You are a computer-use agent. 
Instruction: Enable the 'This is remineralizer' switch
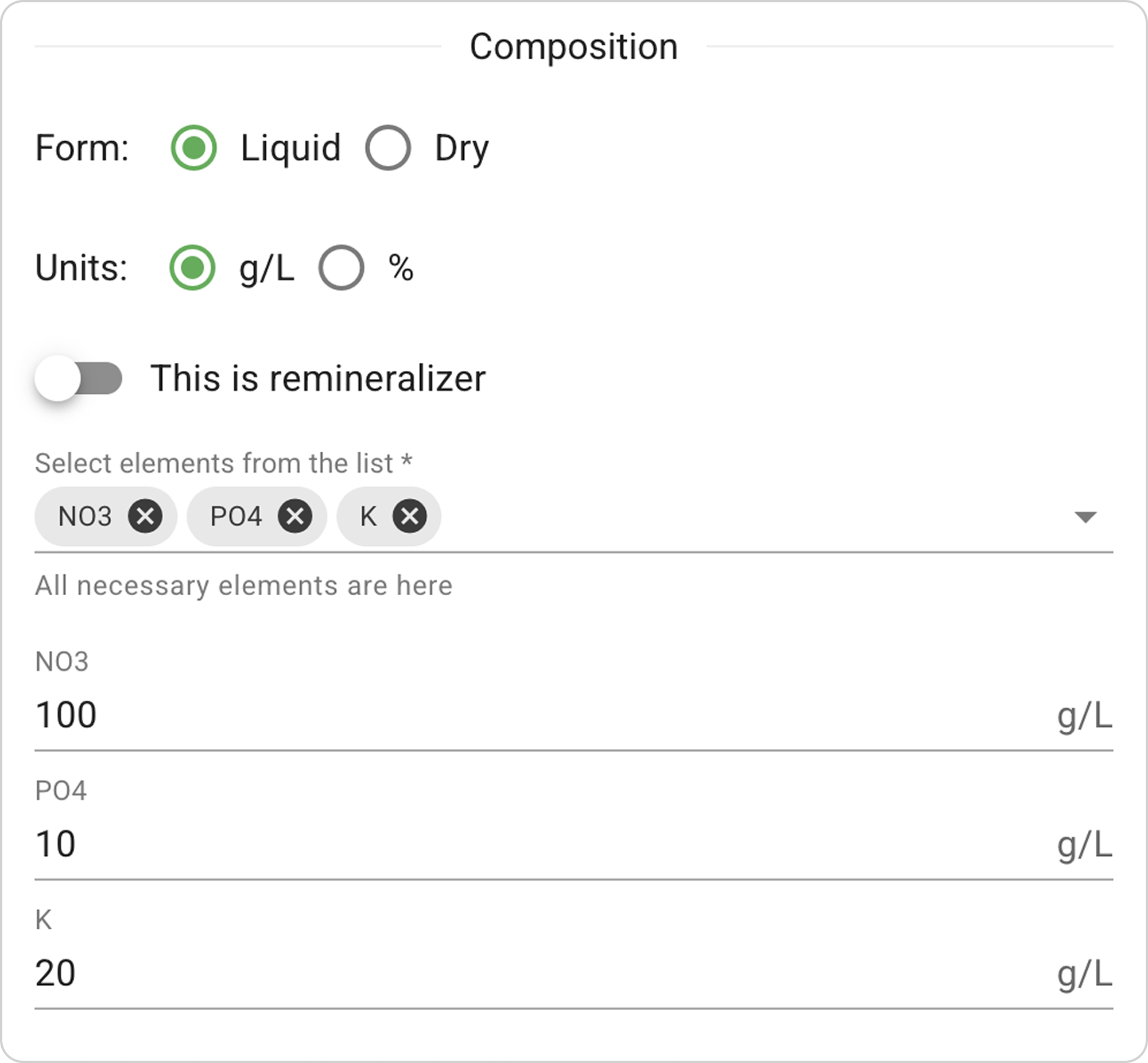79,378
